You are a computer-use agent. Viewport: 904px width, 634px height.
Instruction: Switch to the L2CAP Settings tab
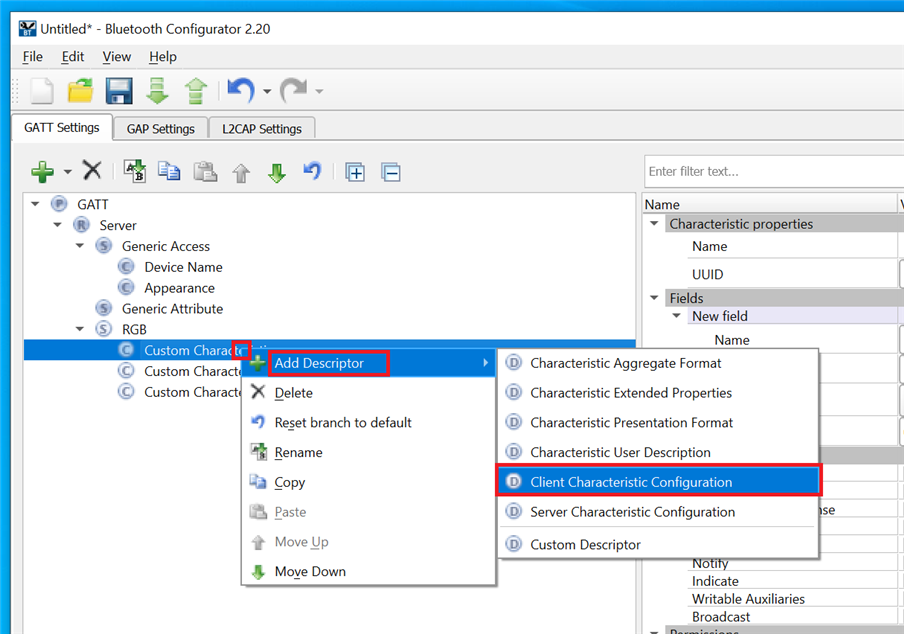pos(262,129)
